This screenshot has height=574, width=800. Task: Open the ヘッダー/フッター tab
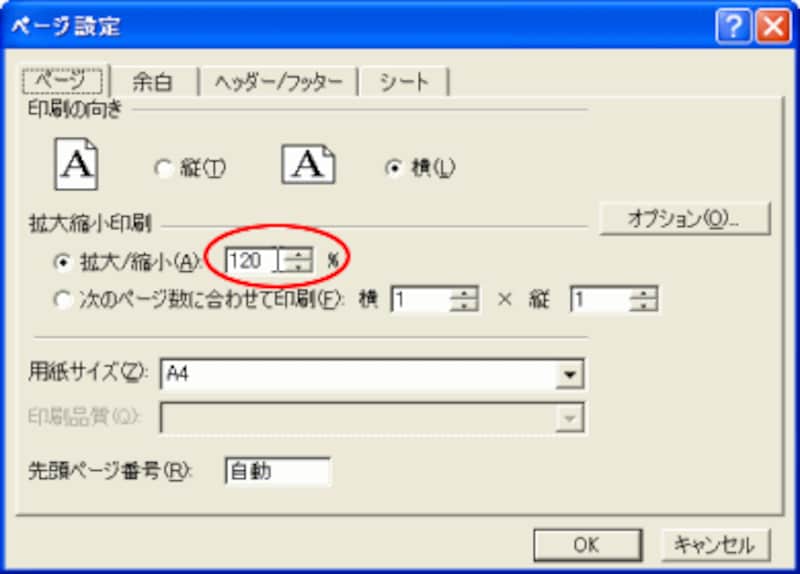[278, 82]
